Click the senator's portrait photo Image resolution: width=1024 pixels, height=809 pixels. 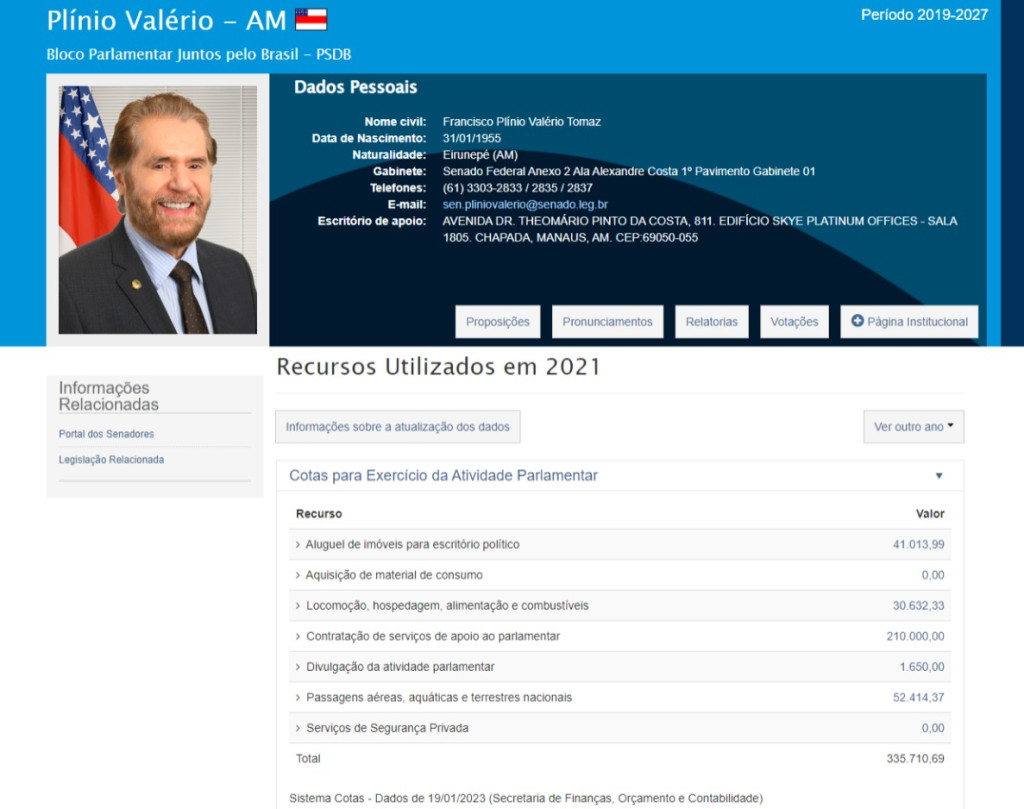coord(157,209)
